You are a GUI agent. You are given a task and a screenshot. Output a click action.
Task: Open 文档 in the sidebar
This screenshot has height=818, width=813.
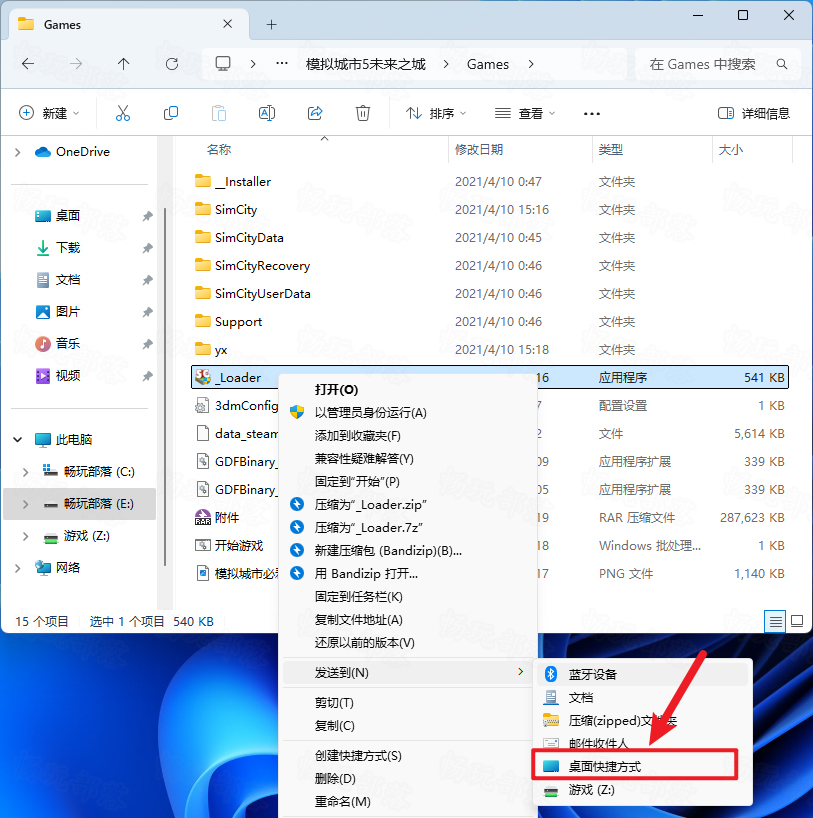[x=68, y=280]
